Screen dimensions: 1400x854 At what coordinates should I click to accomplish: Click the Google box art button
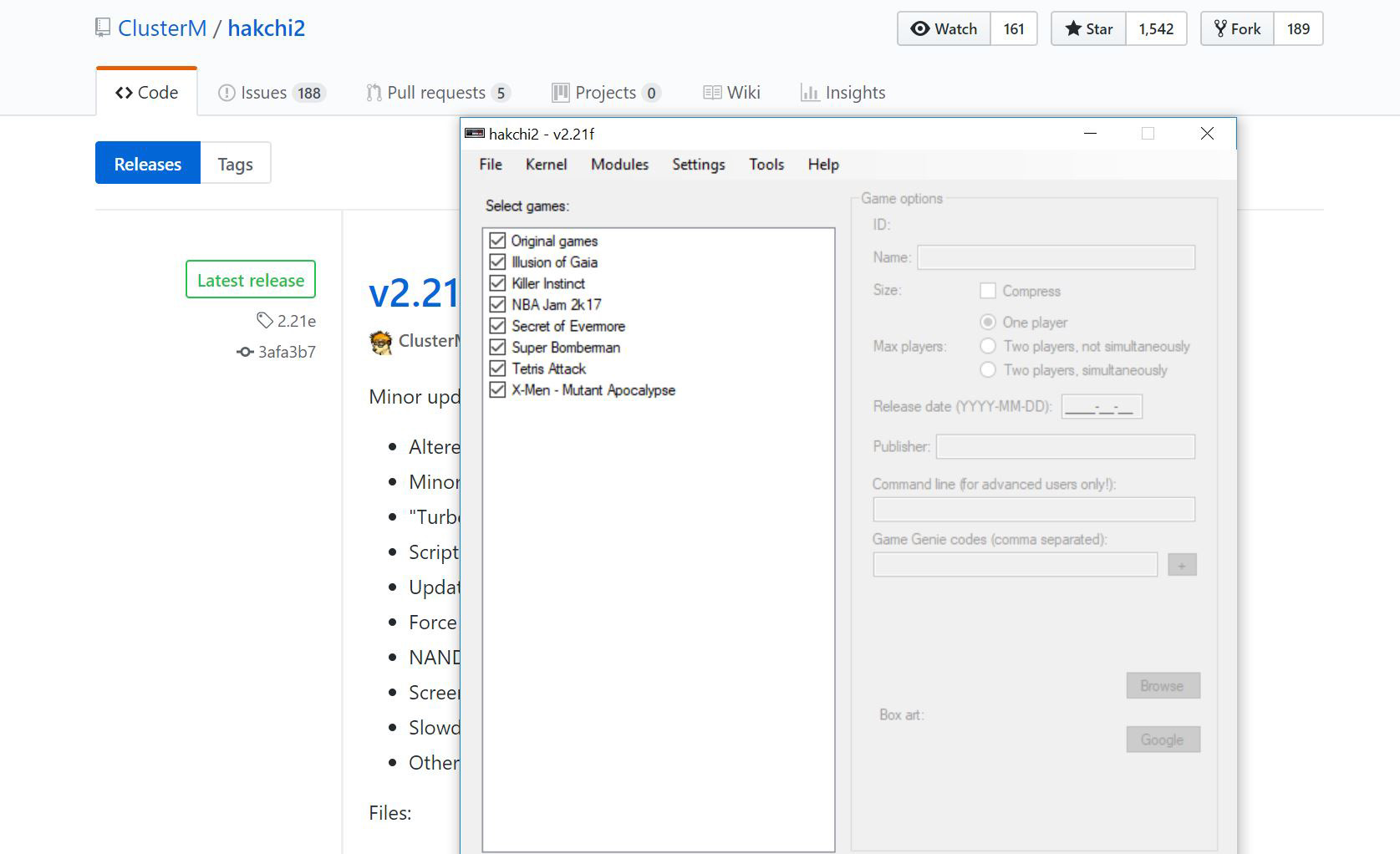(x=1163, y=740)
